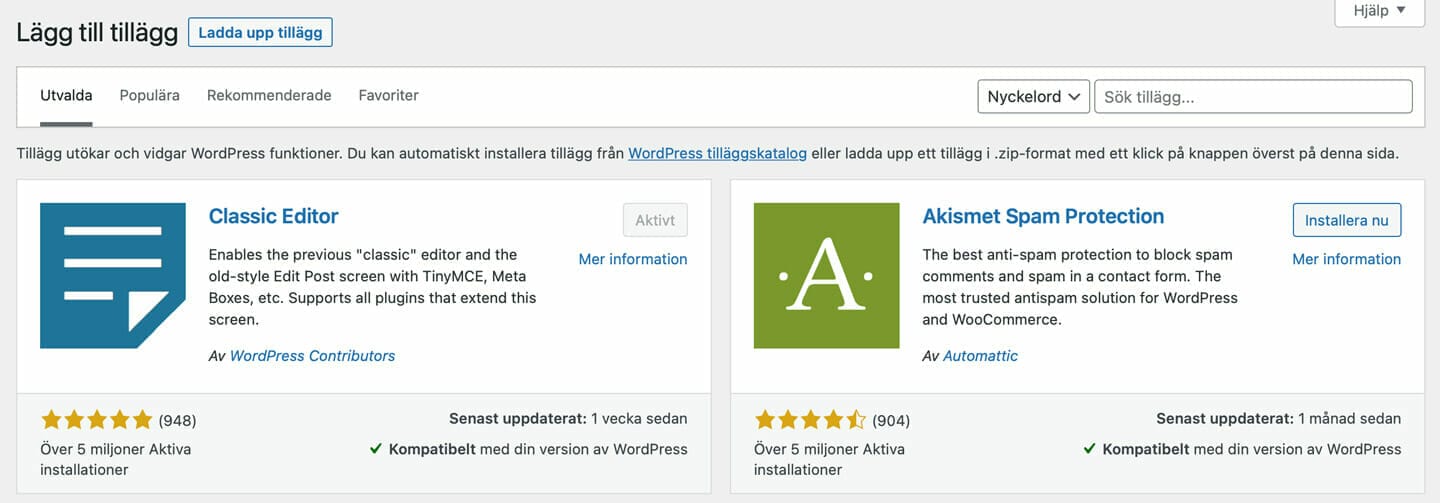Viewport: 1440px width, 503px height.
Task: Click the "1 månad sedan" update text
Action: pos(1349,419)
